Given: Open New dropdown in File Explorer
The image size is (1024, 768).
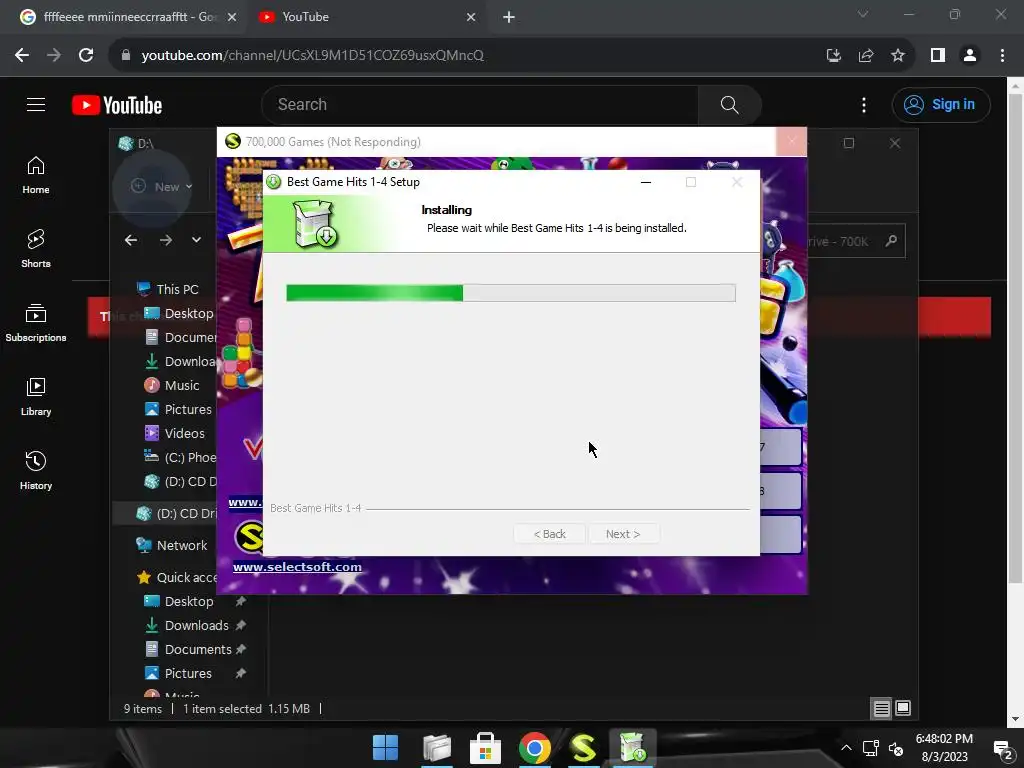Looking at the screenshot, I should (162, 187).
